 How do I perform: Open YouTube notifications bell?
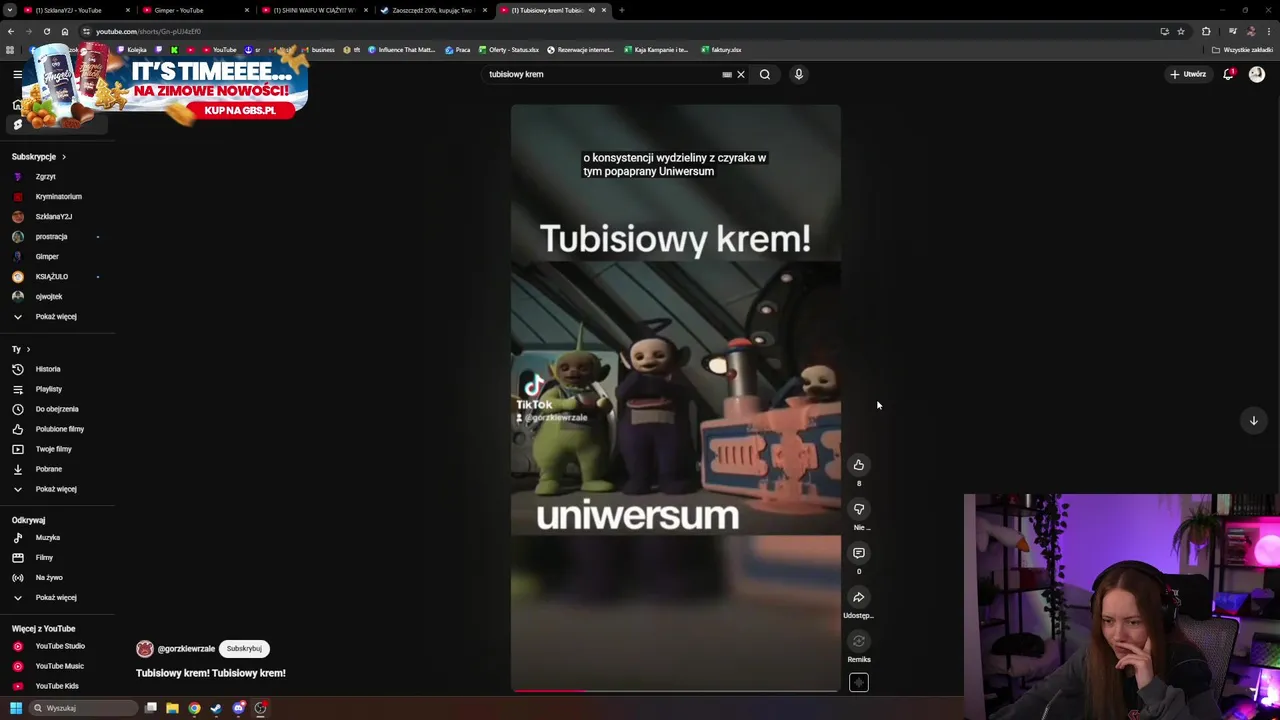[1228, 74]
